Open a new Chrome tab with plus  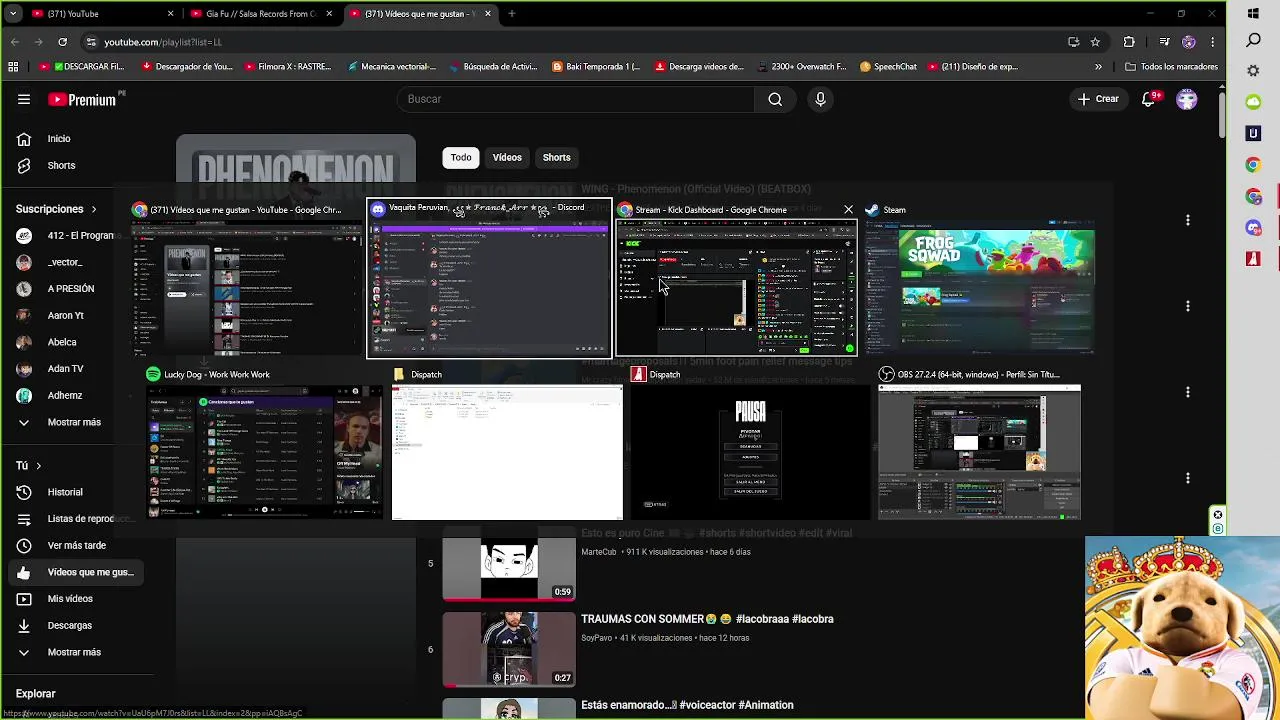512,14
